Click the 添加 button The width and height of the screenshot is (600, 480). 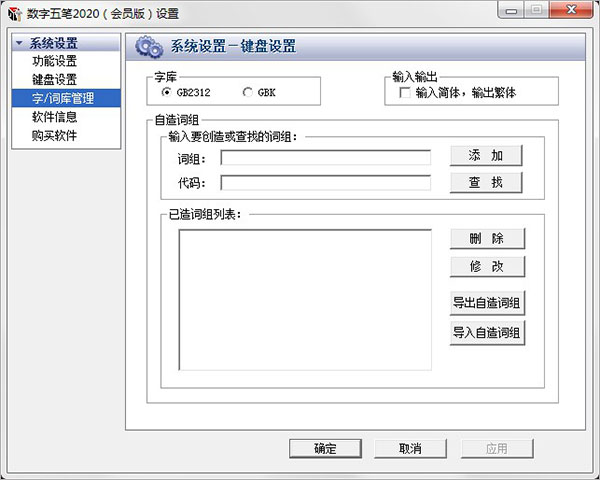point(486,155)
